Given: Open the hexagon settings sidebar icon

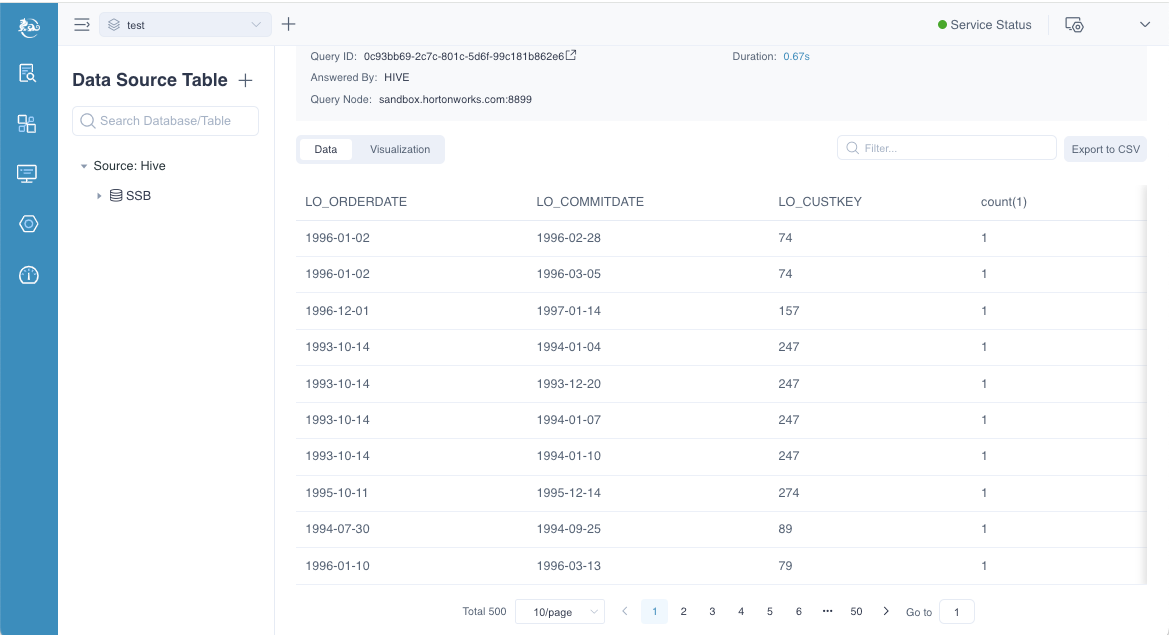Looking at the screenshot, I should click(x=28, y=224).
